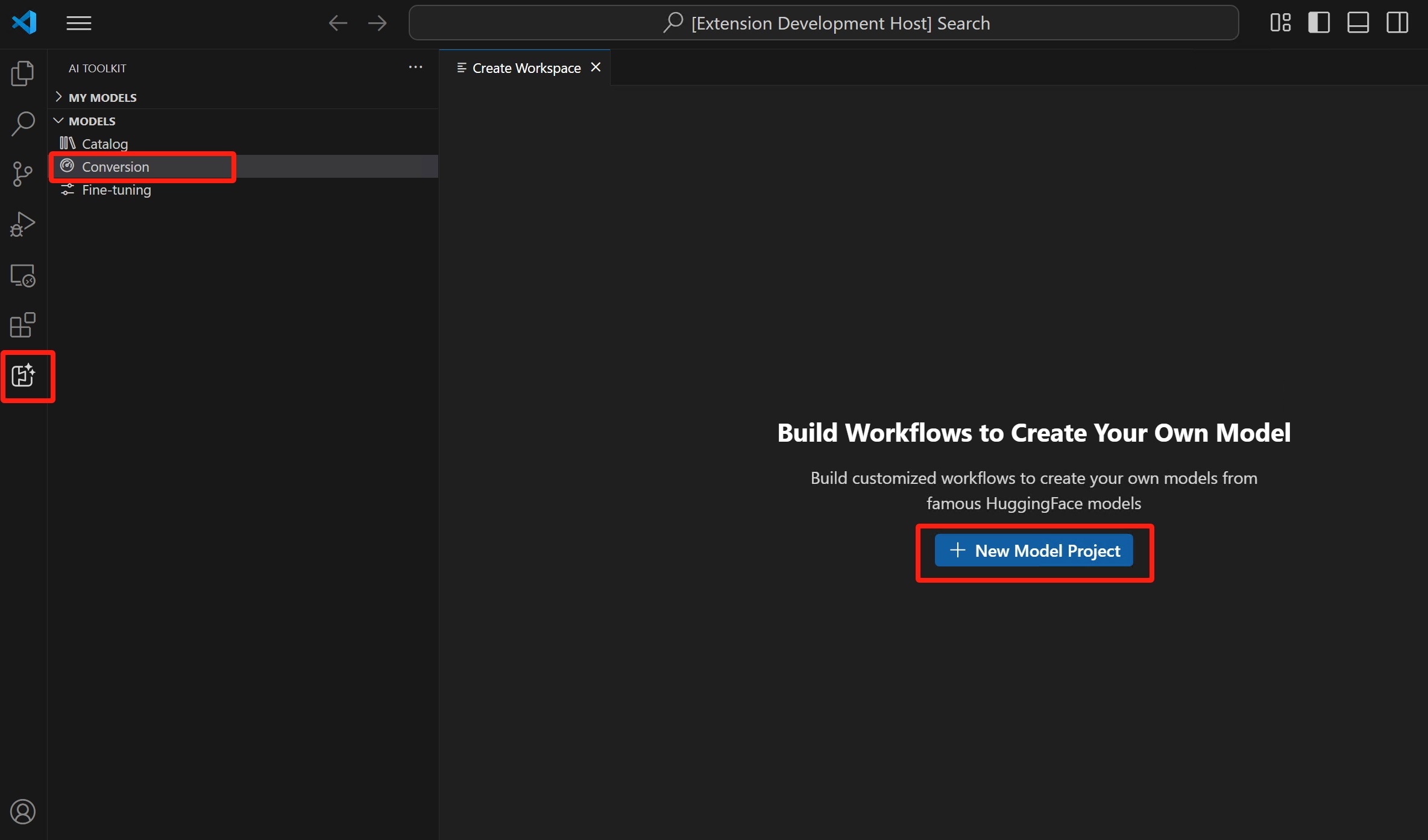Open the Customize Layout control
Screen dimensions: 1428x840
point(1280,22)
